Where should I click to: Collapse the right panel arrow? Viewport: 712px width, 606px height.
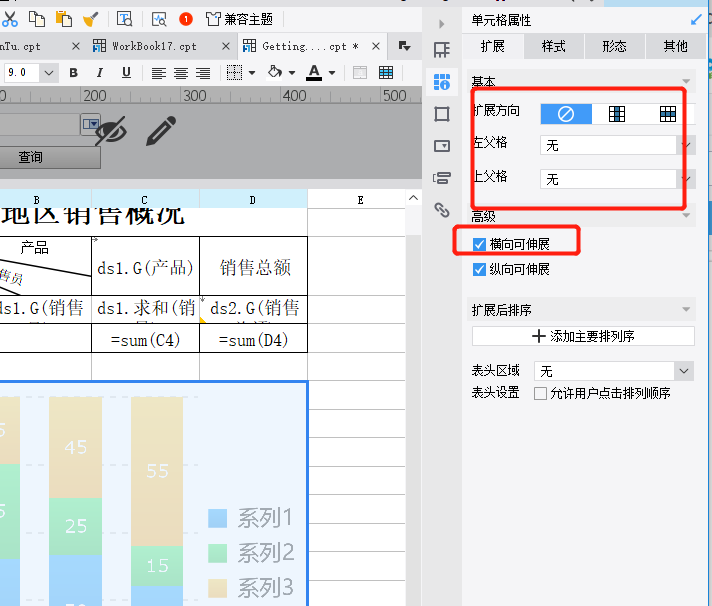(x=441, y=24)
